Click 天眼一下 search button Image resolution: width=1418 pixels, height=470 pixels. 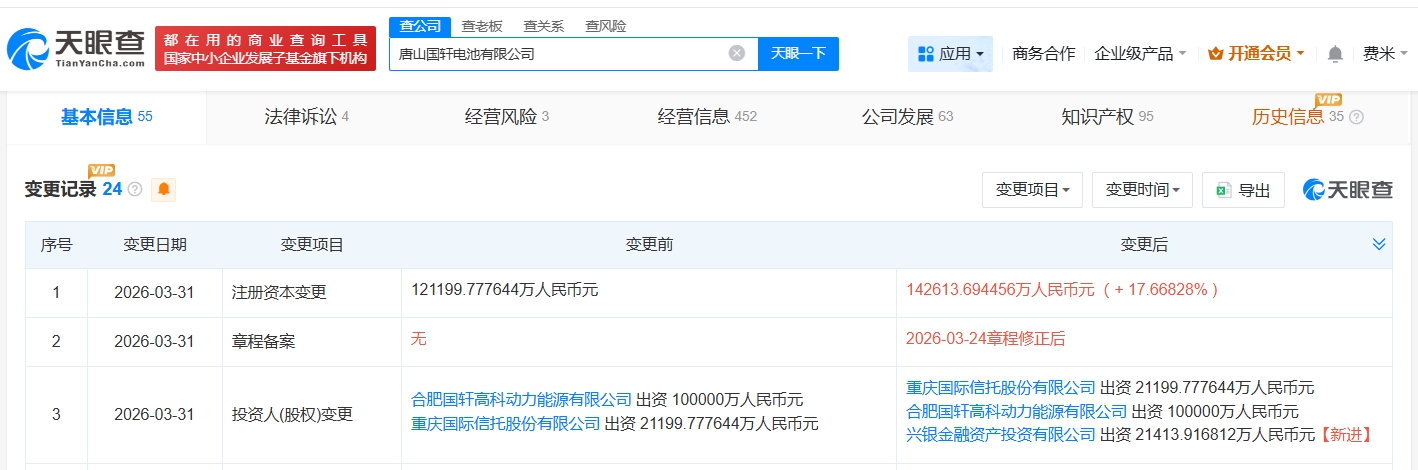click(798, 54)
